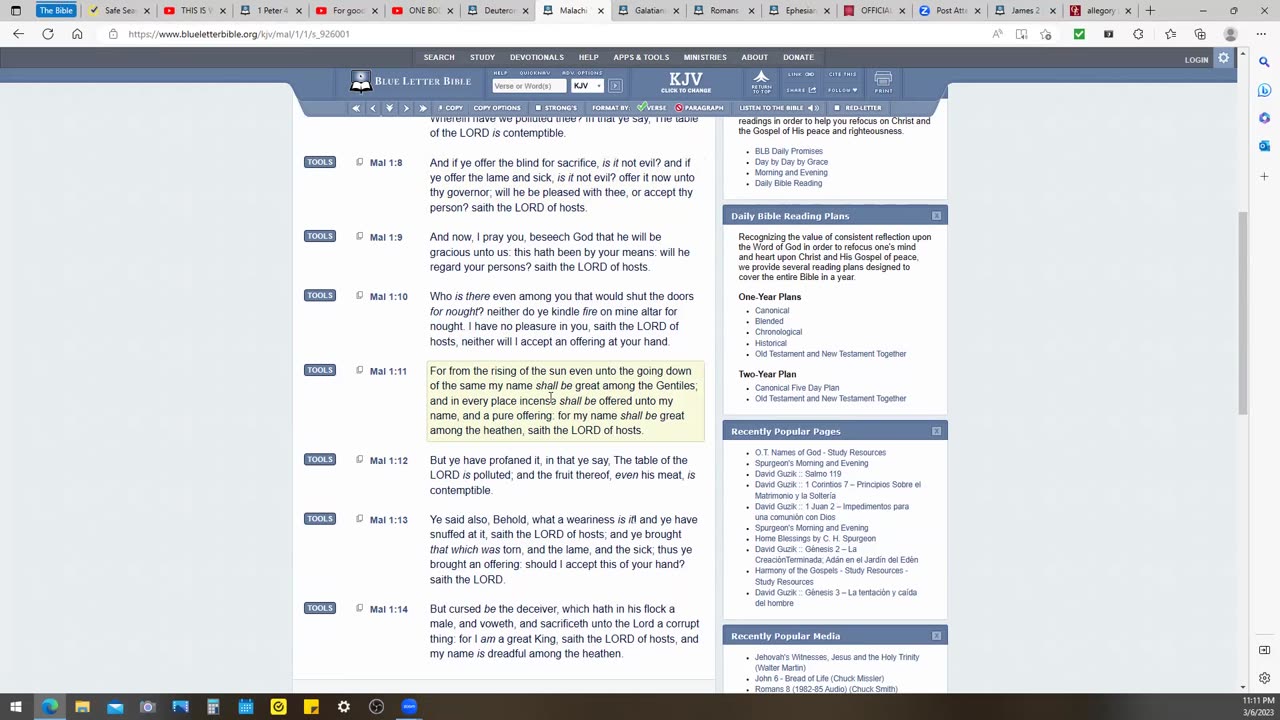The height and width of the screenshot is (720, 1280).
Task: Focus the Verse or Word(s) input
Action: point(528,86)
